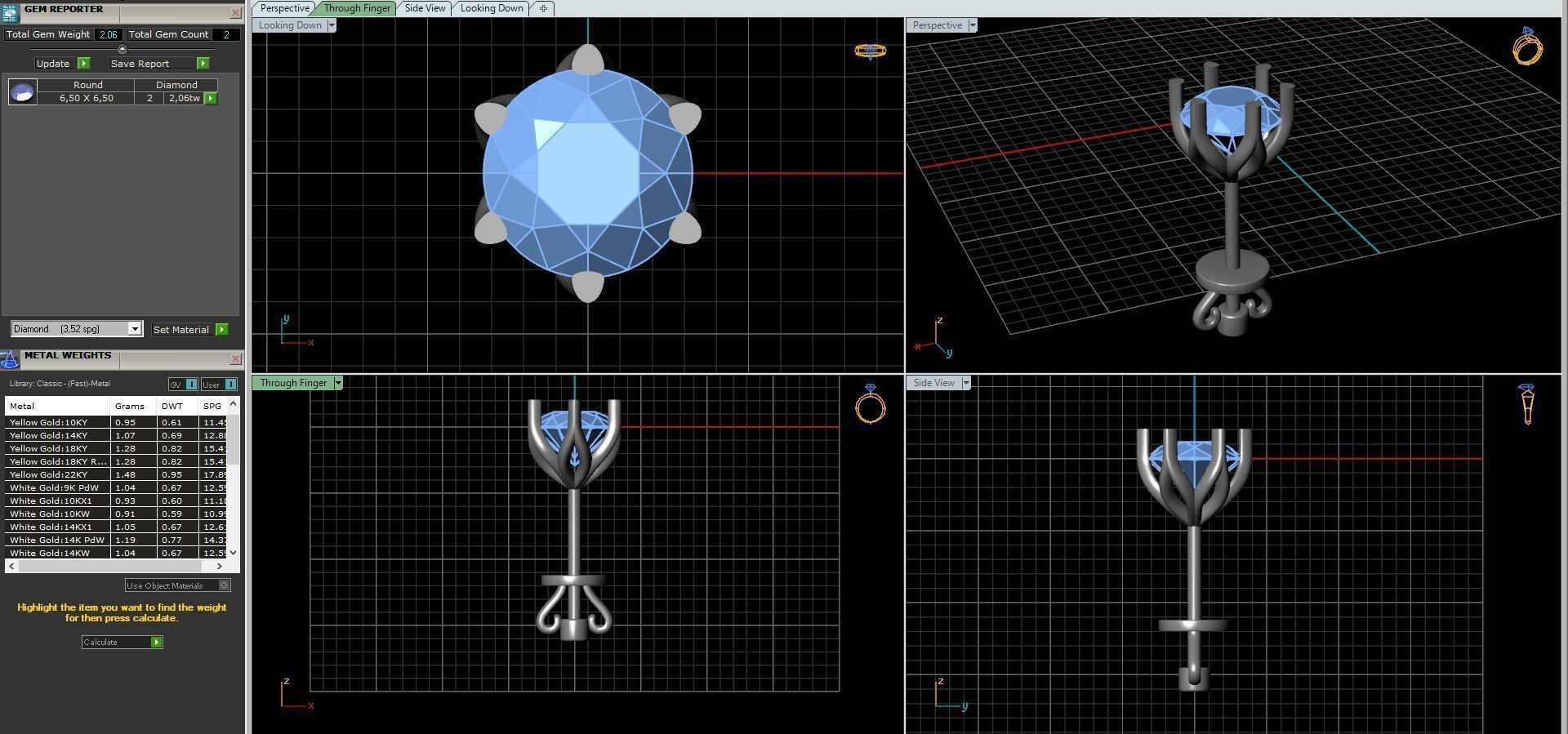Screen dimensions: 1568x734
Task: Sort by the SPG column header
Action: [x=212, y=406]
